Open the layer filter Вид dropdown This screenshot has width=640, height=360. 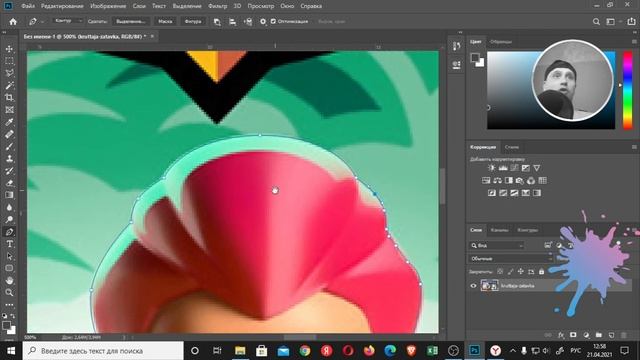[497, 246]
